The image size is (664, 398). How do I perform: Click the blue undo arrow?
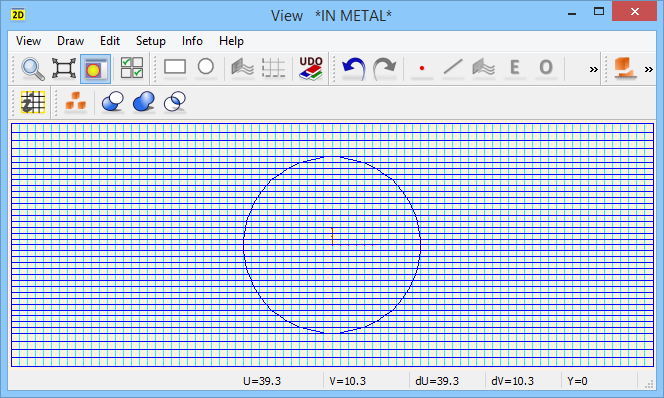pos(354,69)
